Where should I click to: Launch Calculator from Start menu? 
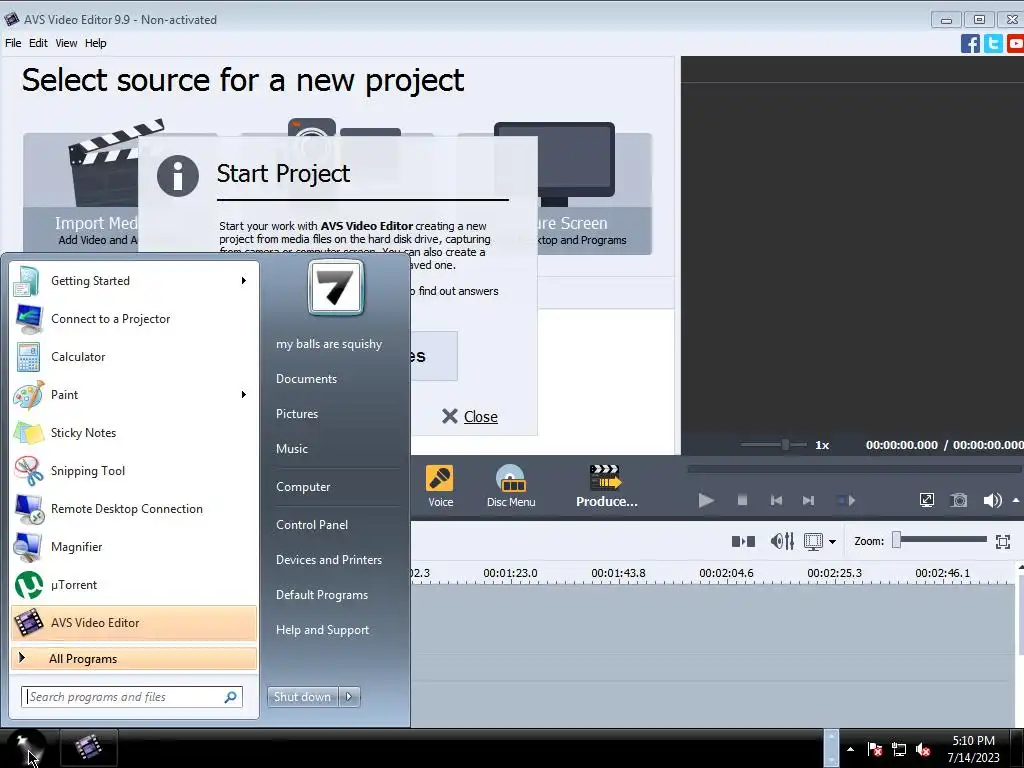[135, 357]
